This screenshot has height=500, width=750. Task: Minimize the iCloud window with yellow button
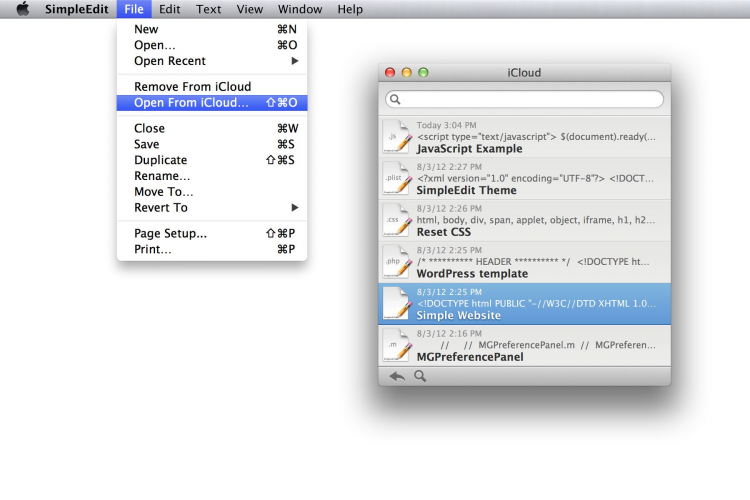407,72
